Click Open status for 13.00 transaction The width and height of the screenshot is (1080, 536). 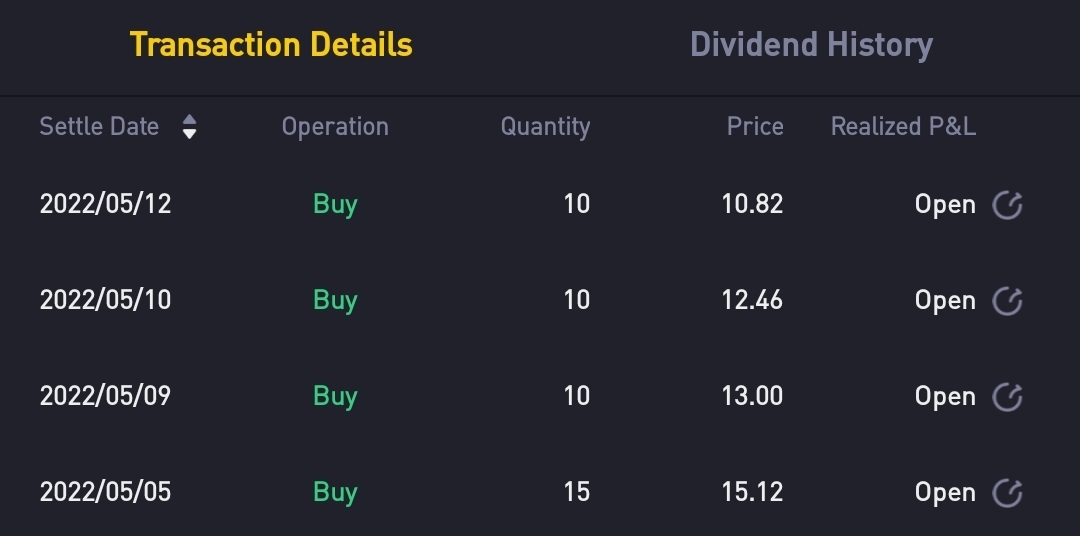coord(945,397)
